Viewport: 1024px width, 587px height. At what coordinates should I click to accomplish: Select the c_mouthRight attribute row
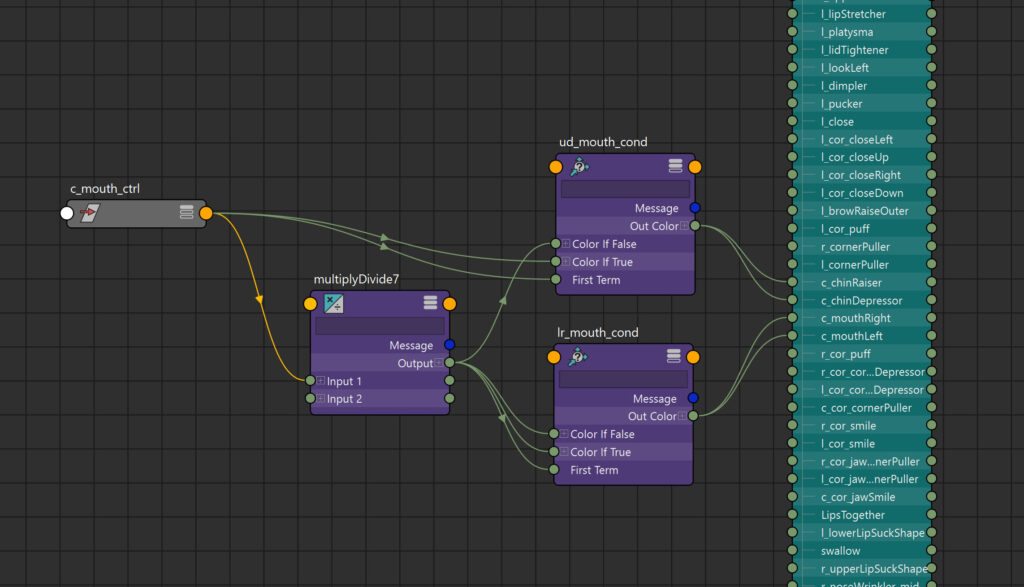862,318
